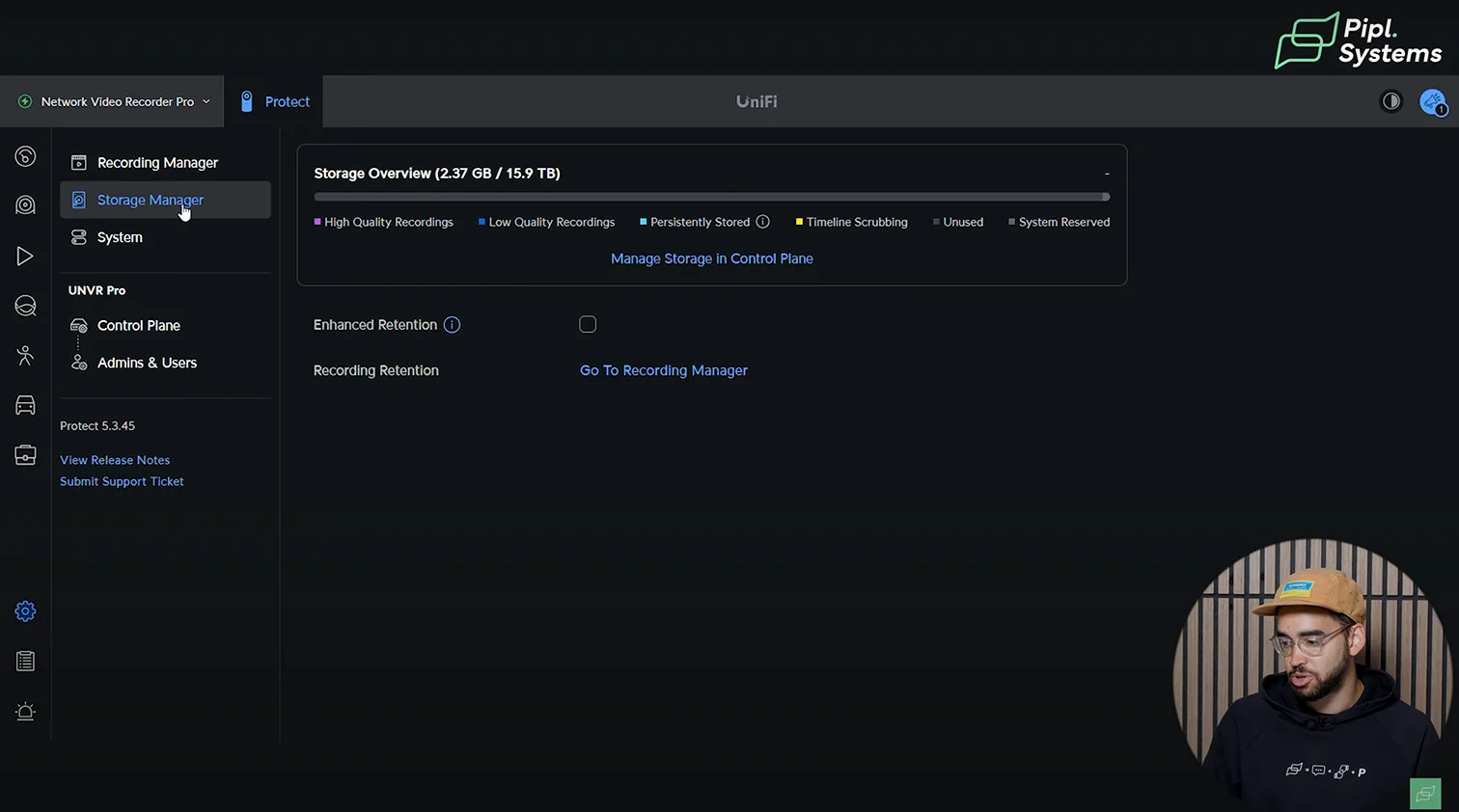Click the Protect 5.3.45 version text

point(97,425)
